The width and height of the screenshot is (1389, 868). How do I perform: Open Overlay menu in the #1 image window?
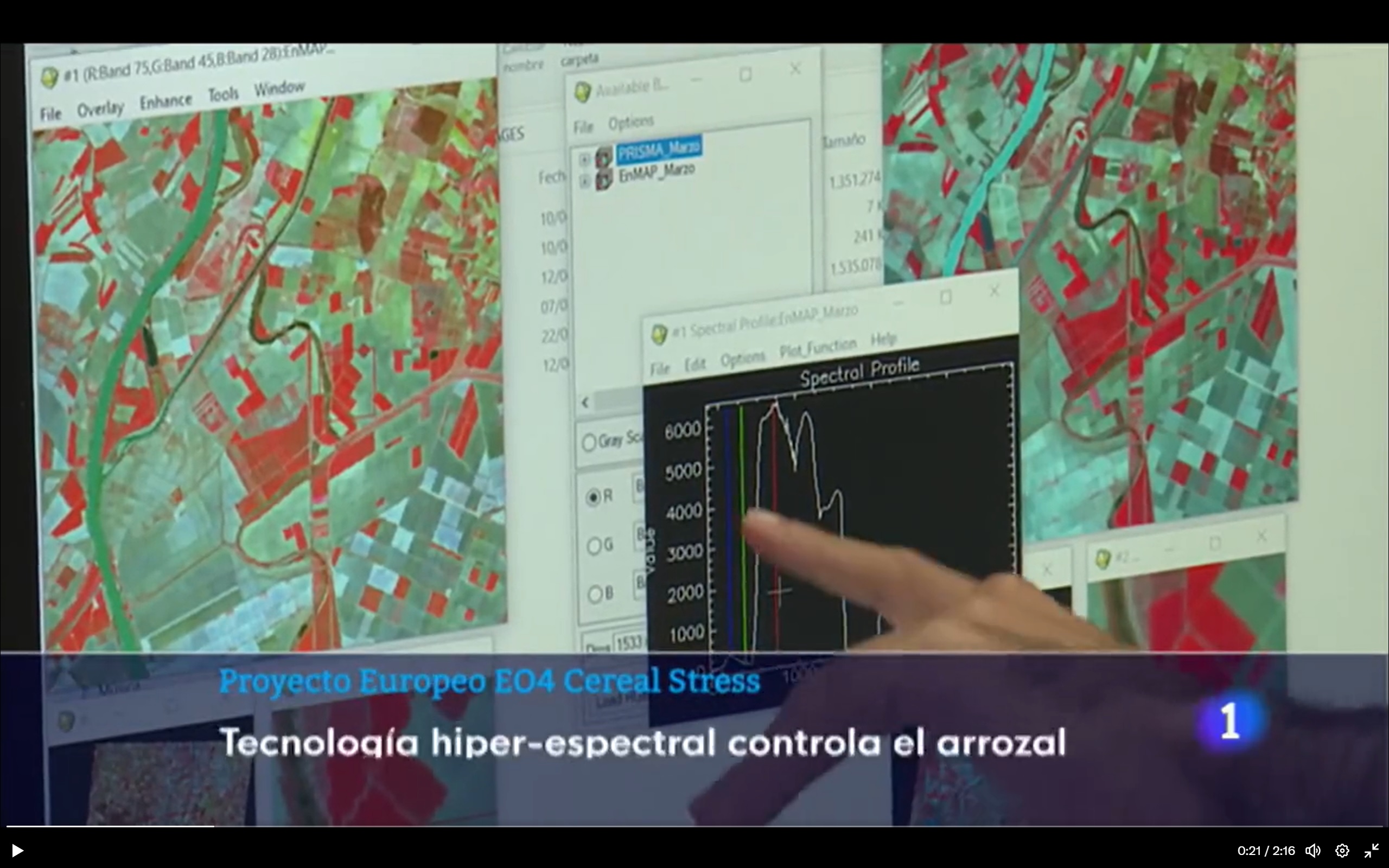point(100,109)
